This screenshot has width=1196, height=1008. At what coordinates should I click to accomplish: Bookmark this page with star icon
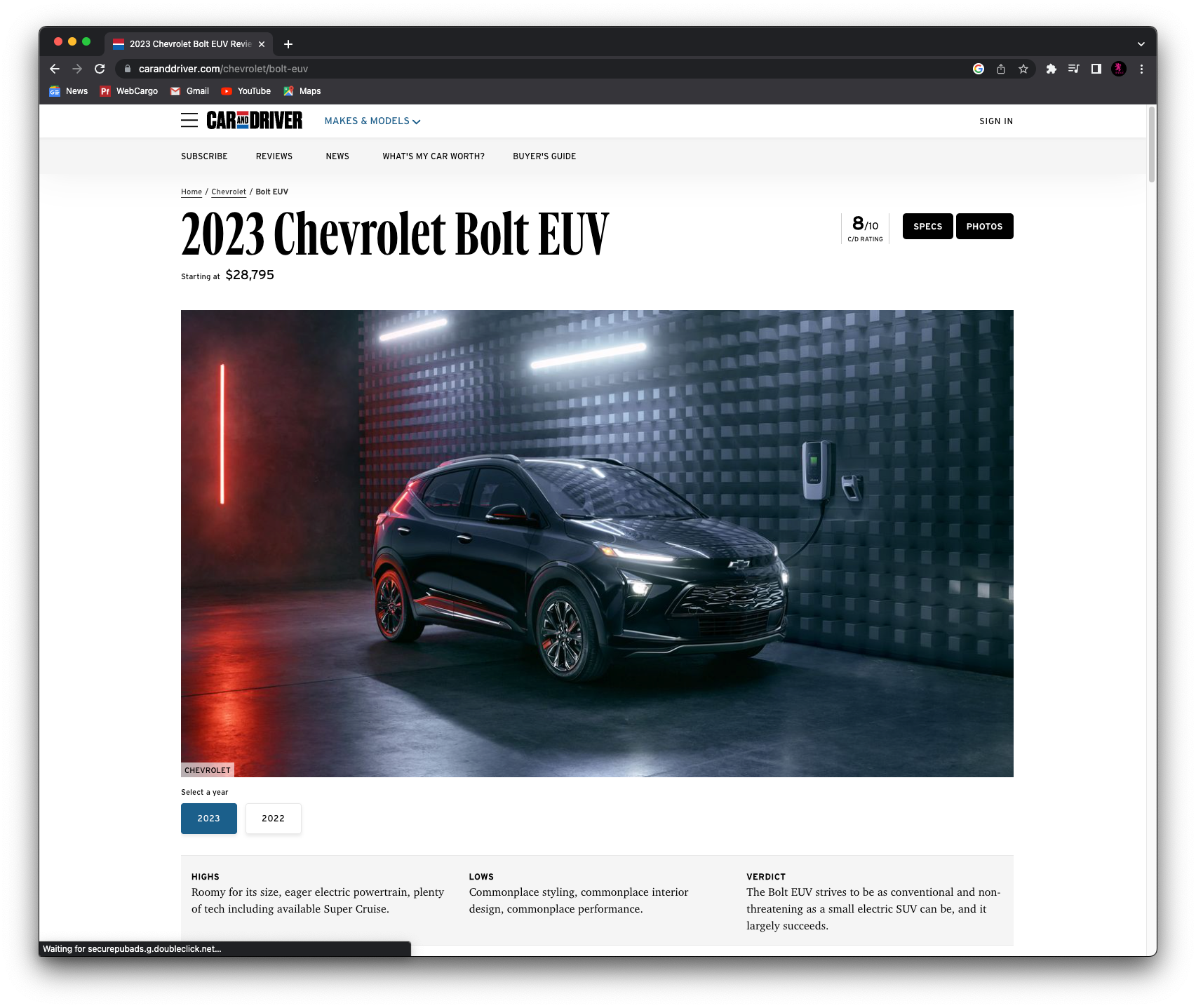(x=1023, y=69)
